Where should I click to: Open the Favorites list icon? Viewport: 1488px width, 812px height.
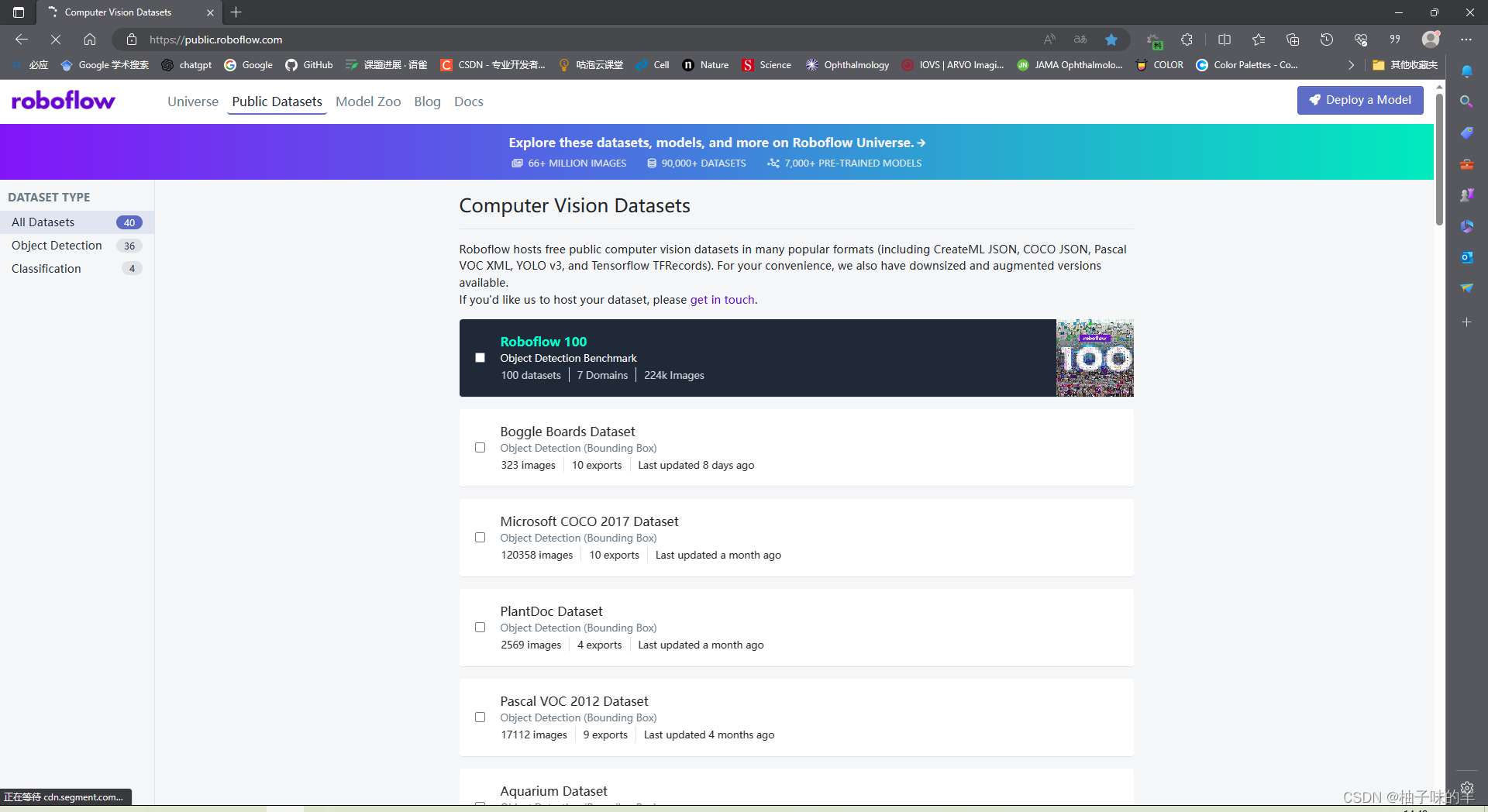(x=1259, y=40)
